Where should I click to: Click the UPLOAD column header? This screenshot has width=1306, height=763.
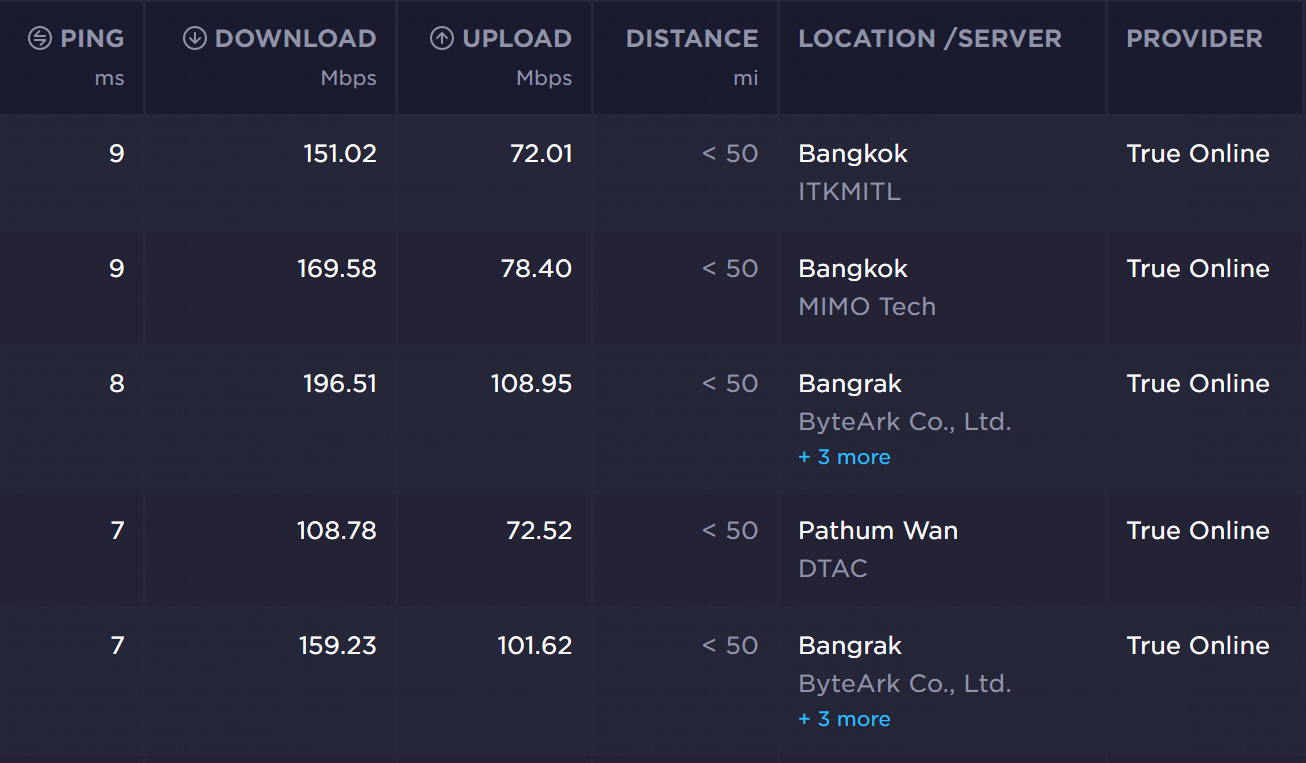click(x=517, y=39)
